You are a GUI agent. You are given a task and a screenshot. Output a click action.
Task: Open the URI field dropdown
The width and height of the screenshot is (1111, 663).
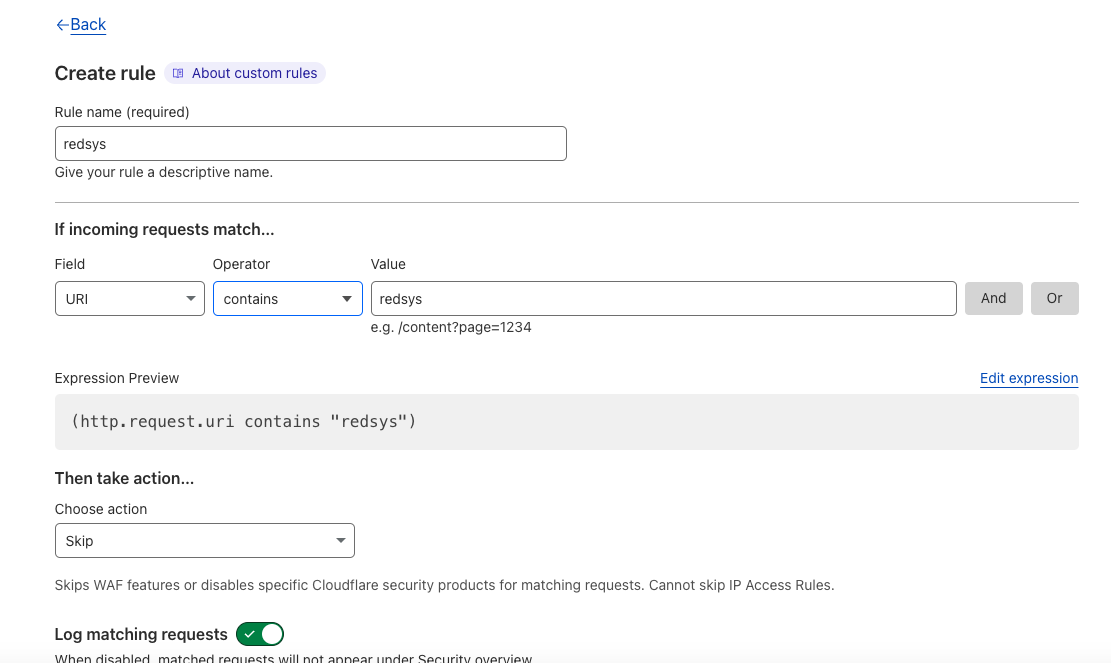[130, 299]
